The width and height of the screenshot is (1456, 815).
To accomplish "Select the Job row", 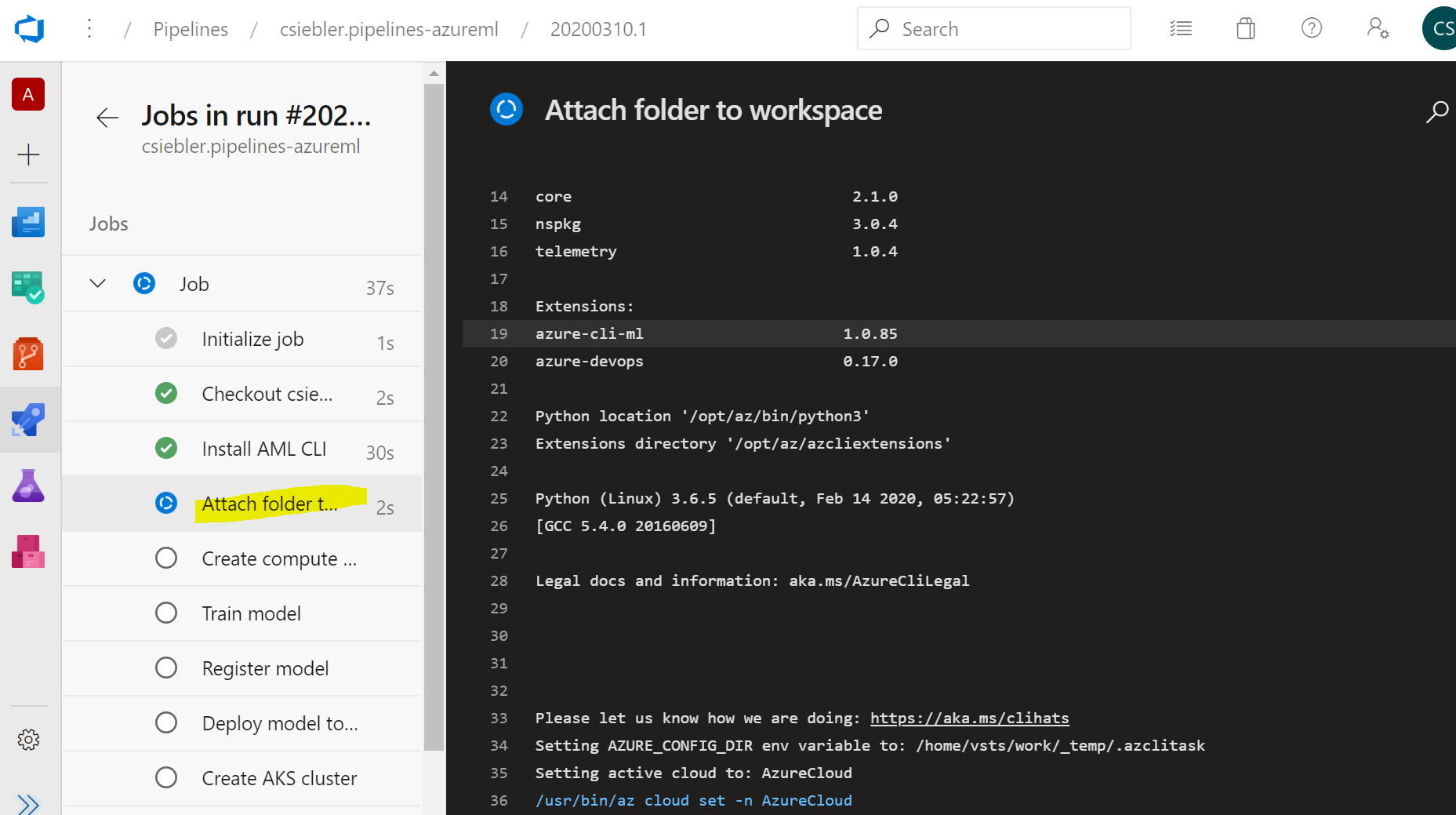I will (x=242, y=284).
